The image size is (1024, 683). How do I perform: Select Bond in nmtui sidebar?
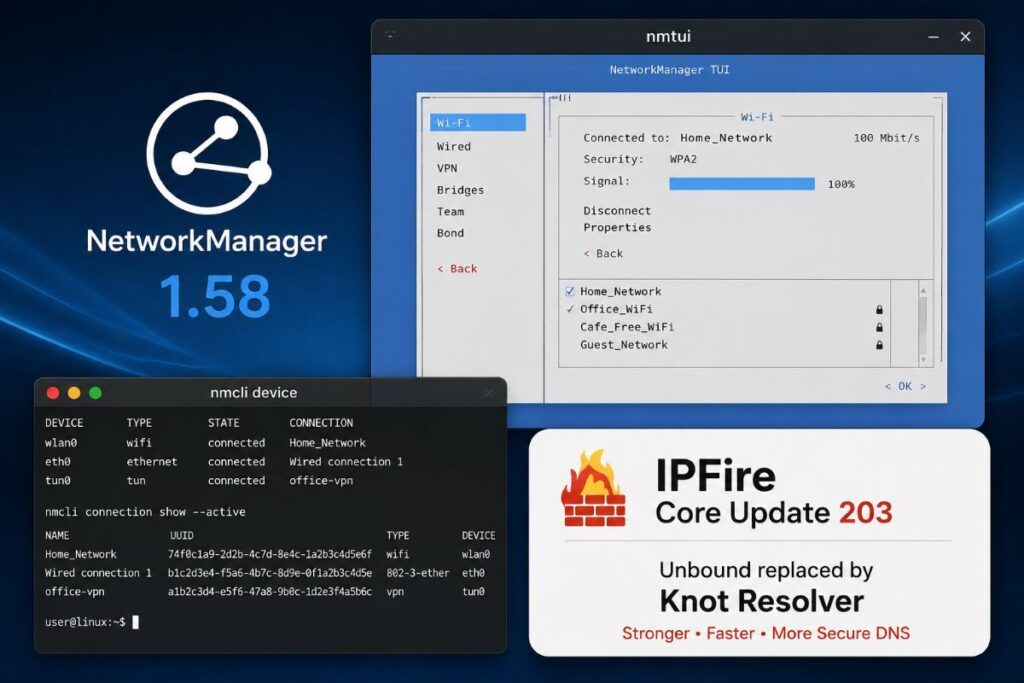[x=451, y=233]
